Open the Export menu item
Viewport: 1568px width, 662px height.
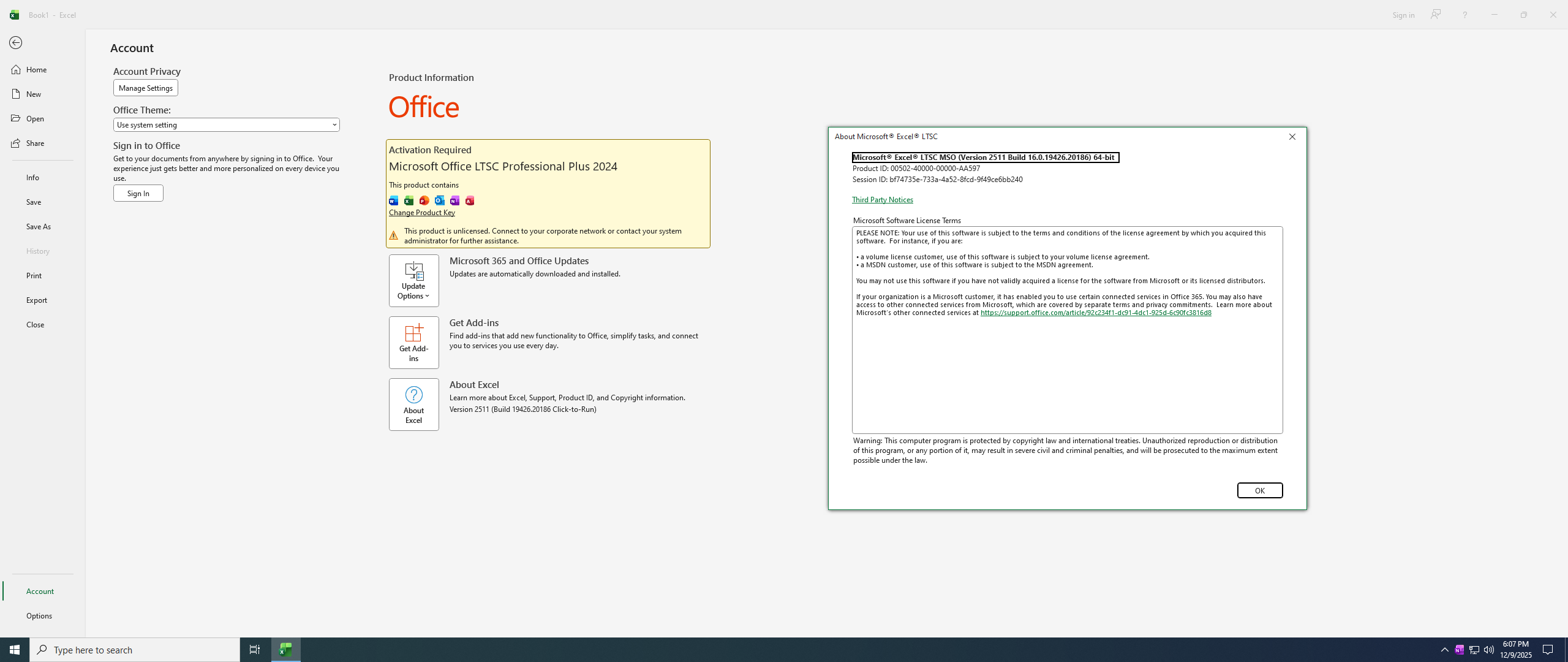click(x=37, y=300)
